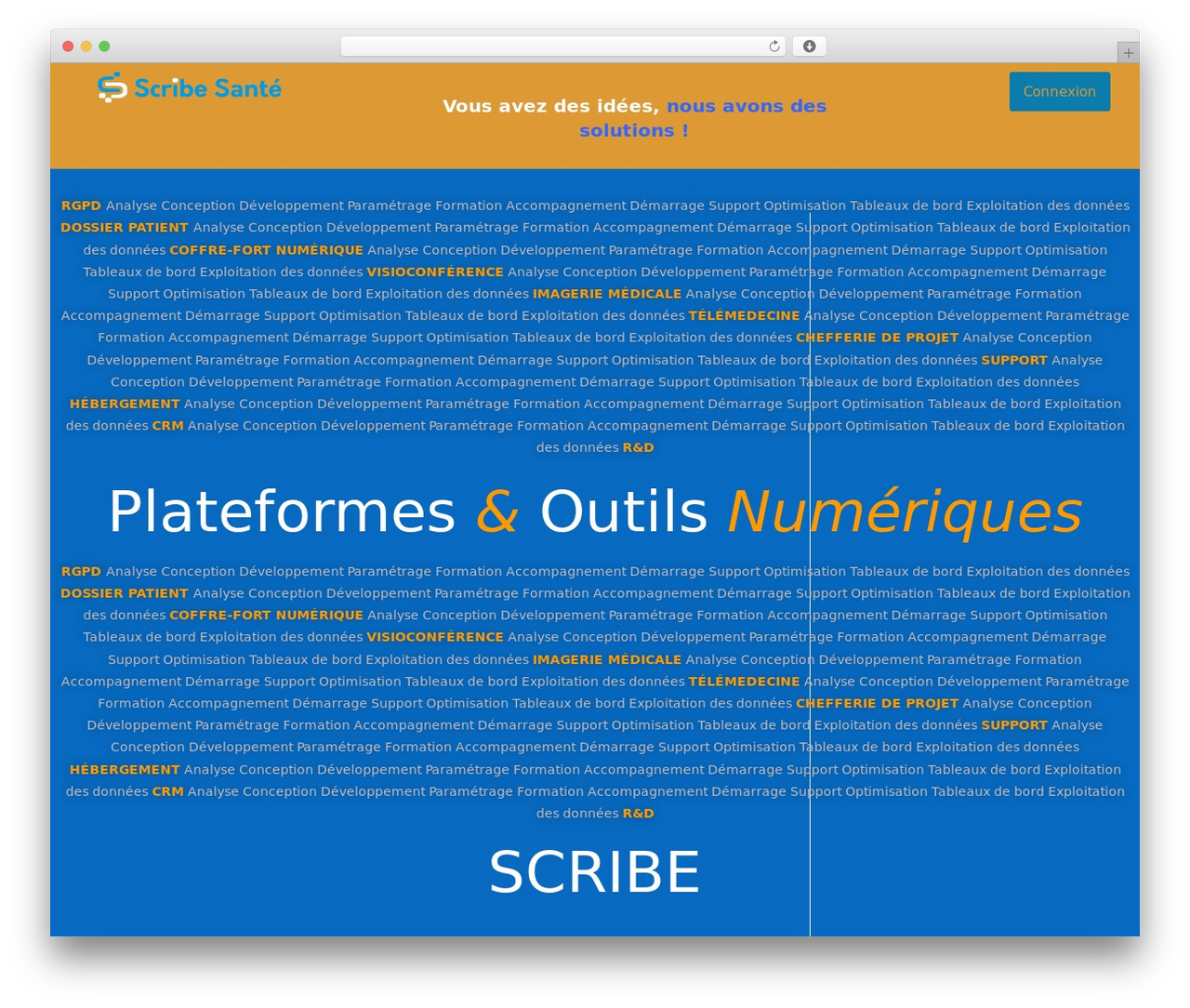Minimize the window using the yellow button
The image size is (1190, 1008).
tap(86, 46)
